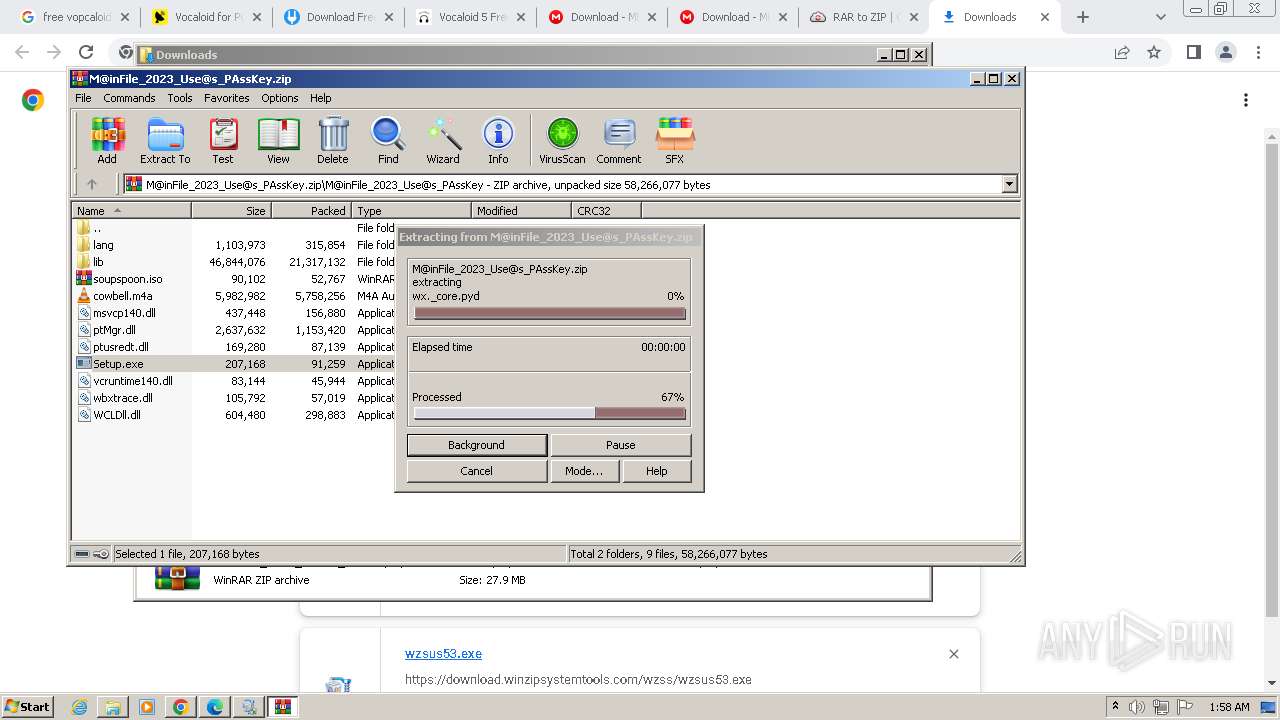
Task: Bookmark page with the star icon
Action: pos(1154,52)
